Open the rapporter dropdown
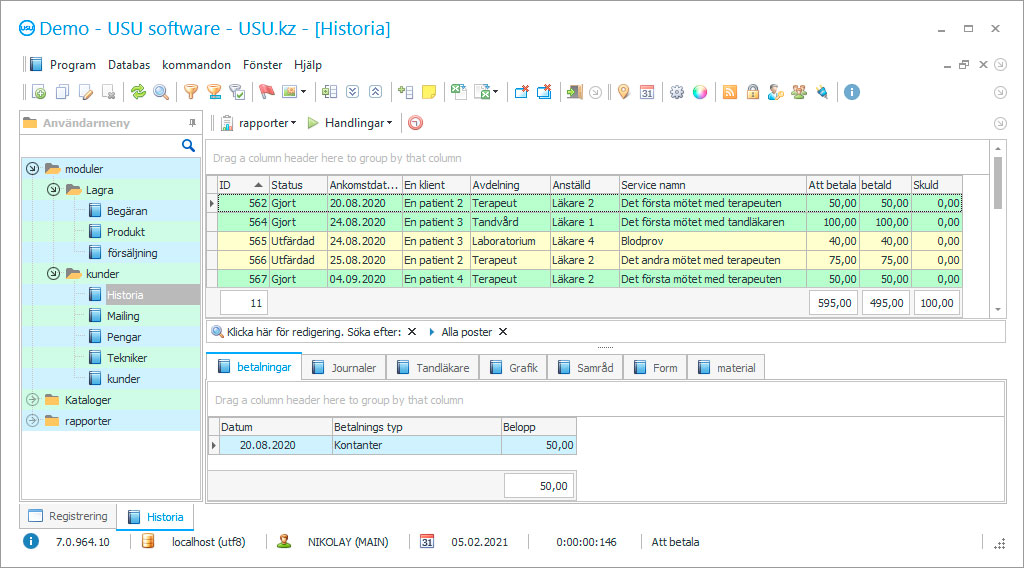Image resolution: width=1024 pixels, height=568 pixels. 258,123
